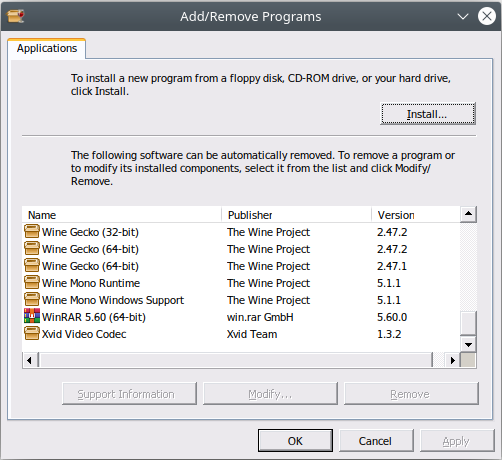This screenshot has height=460, width=502.
Task: Click the WinRAR 5.60 books icon
Action: click(32, 316)
